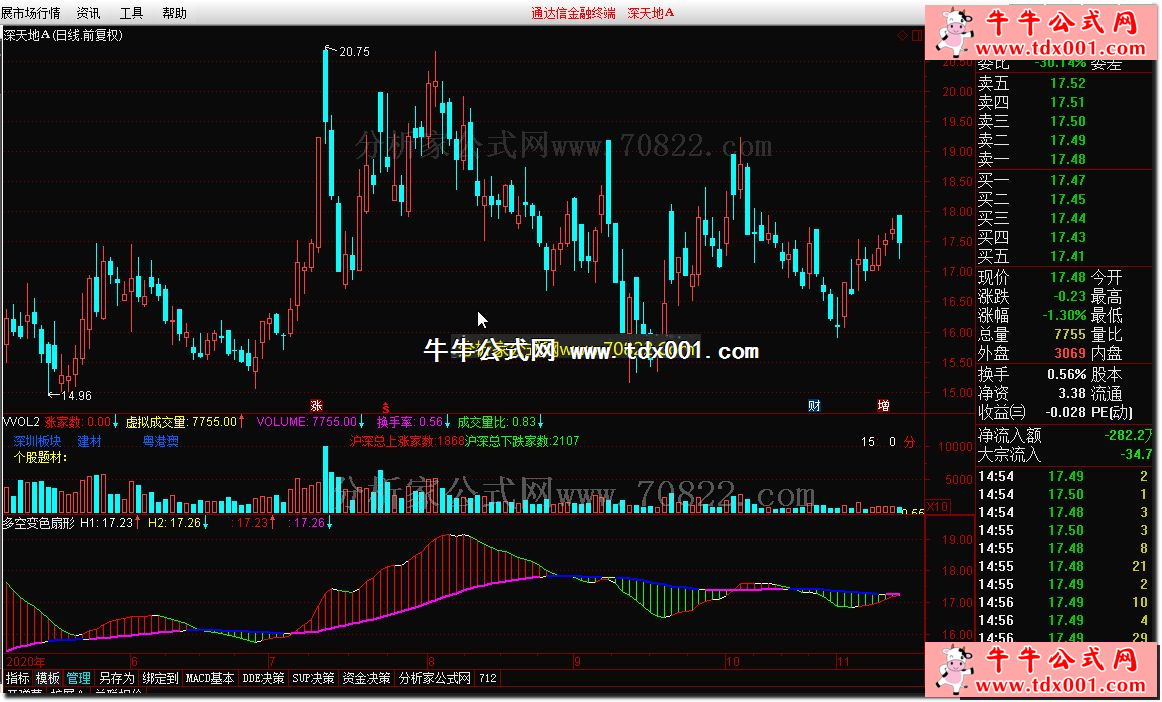Click the red S marker below the chart
The width and height of the screenshot is (1162, 702).
[385, 406]
